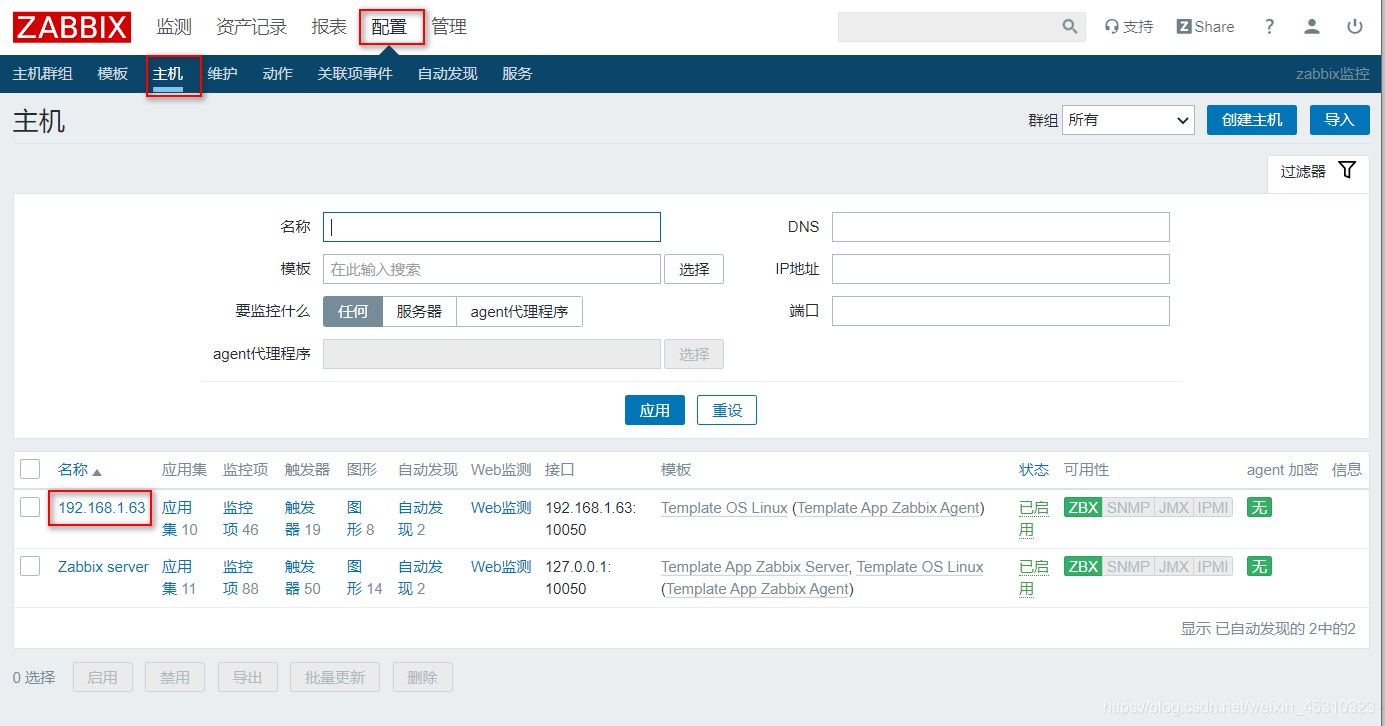
Task: Click encryption 无 badge for 192.168.1.63
Action: [1259, 508]
